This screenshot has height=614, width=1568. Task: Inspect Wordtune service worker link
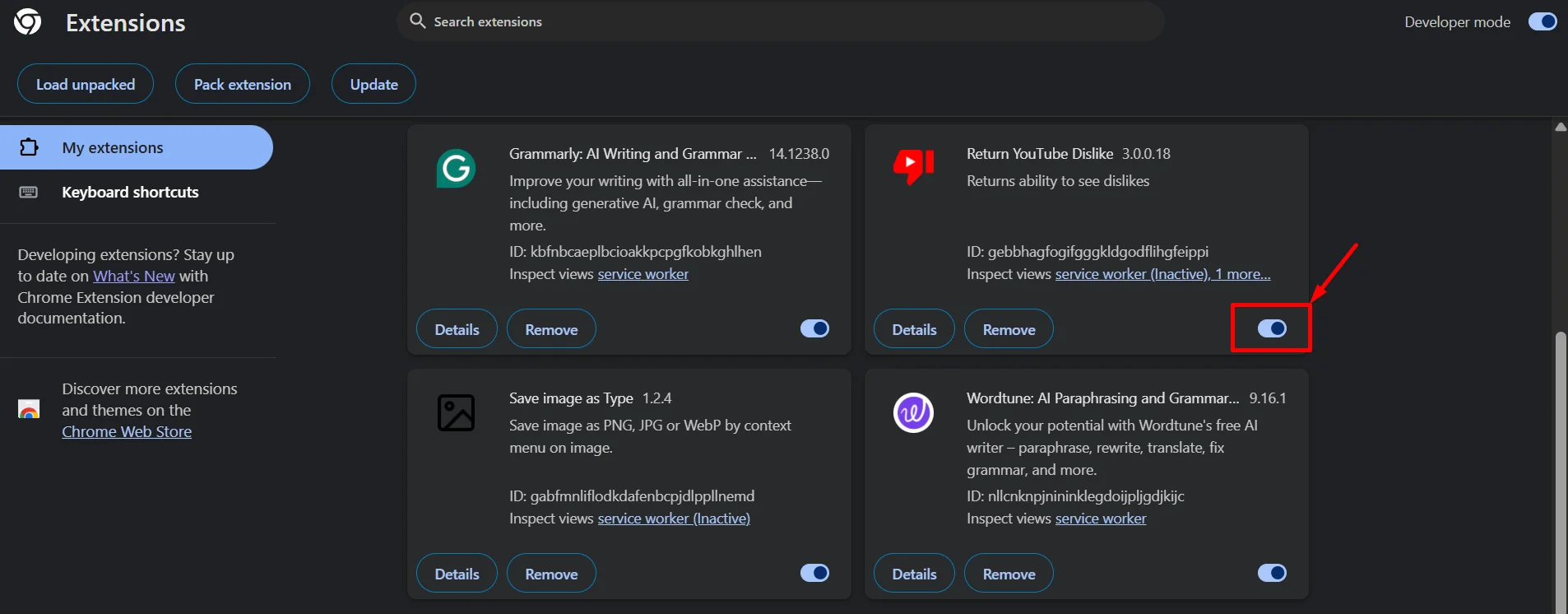pos(1101,519)
